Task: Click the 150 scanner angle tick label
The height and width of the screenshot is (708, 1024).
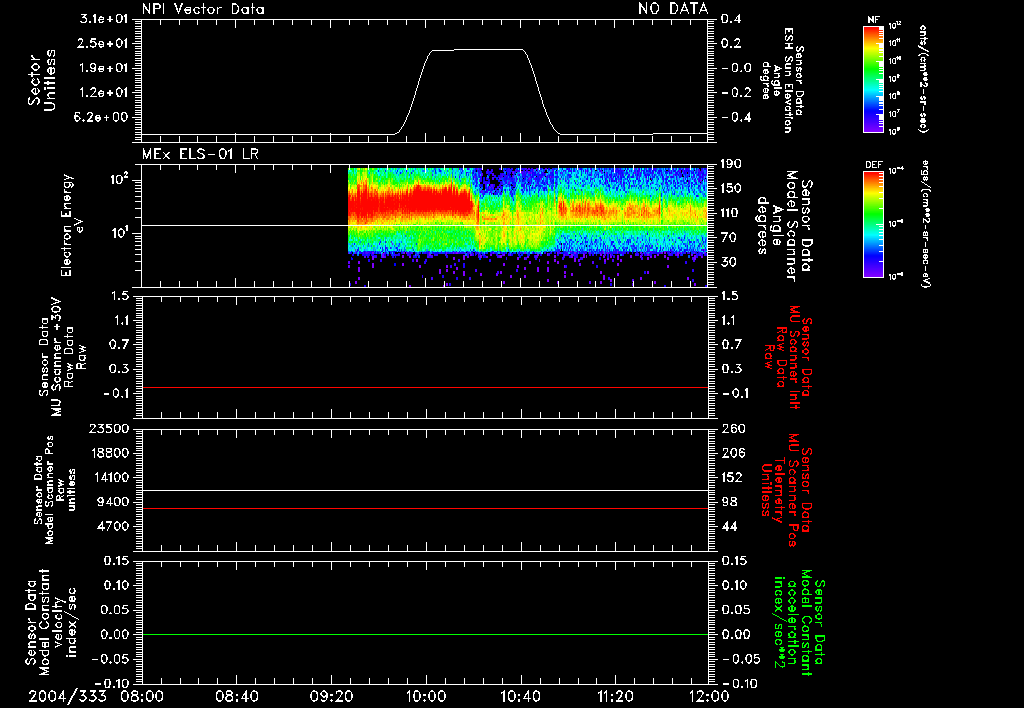Action: point(731,189)
